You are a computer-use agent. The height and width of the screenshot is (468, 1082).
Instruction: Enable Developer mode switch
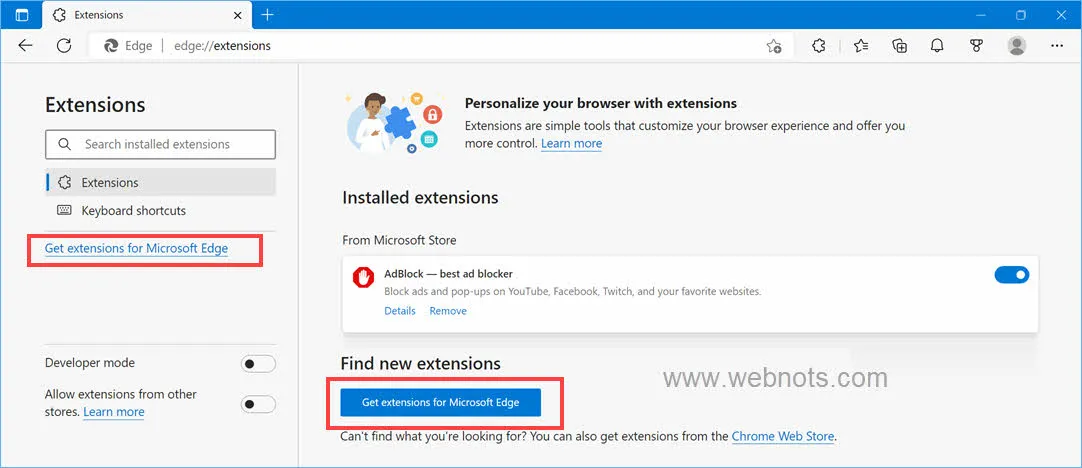[258, 364]
